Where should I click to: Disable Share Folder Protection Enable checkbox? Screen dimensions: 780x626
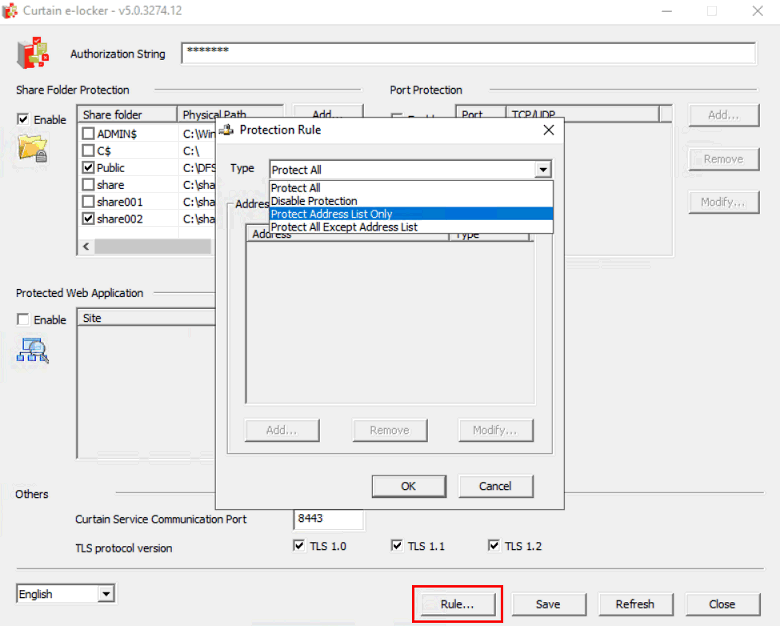(23, 120)
